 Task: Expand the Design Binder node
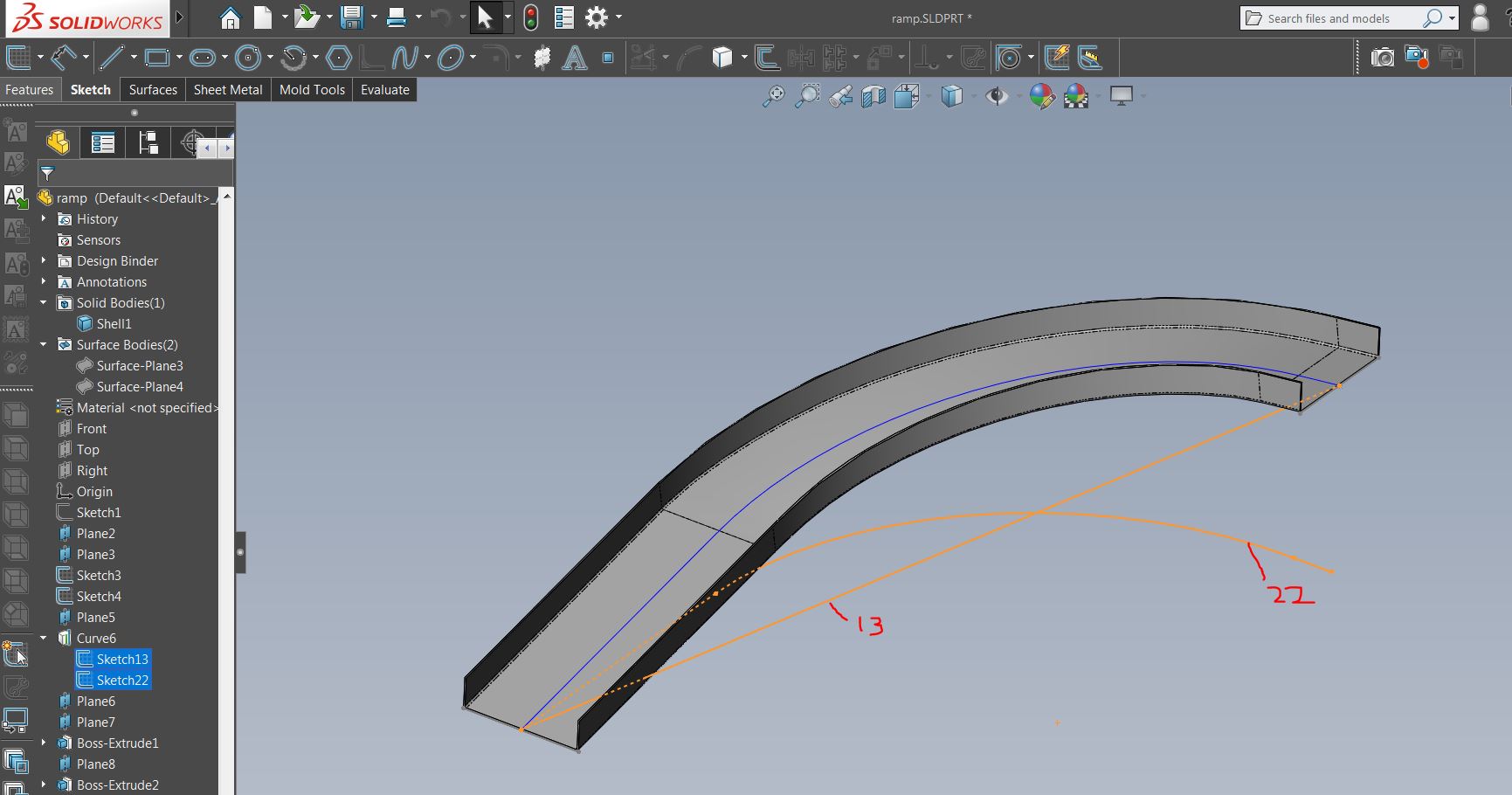point(44,261)
